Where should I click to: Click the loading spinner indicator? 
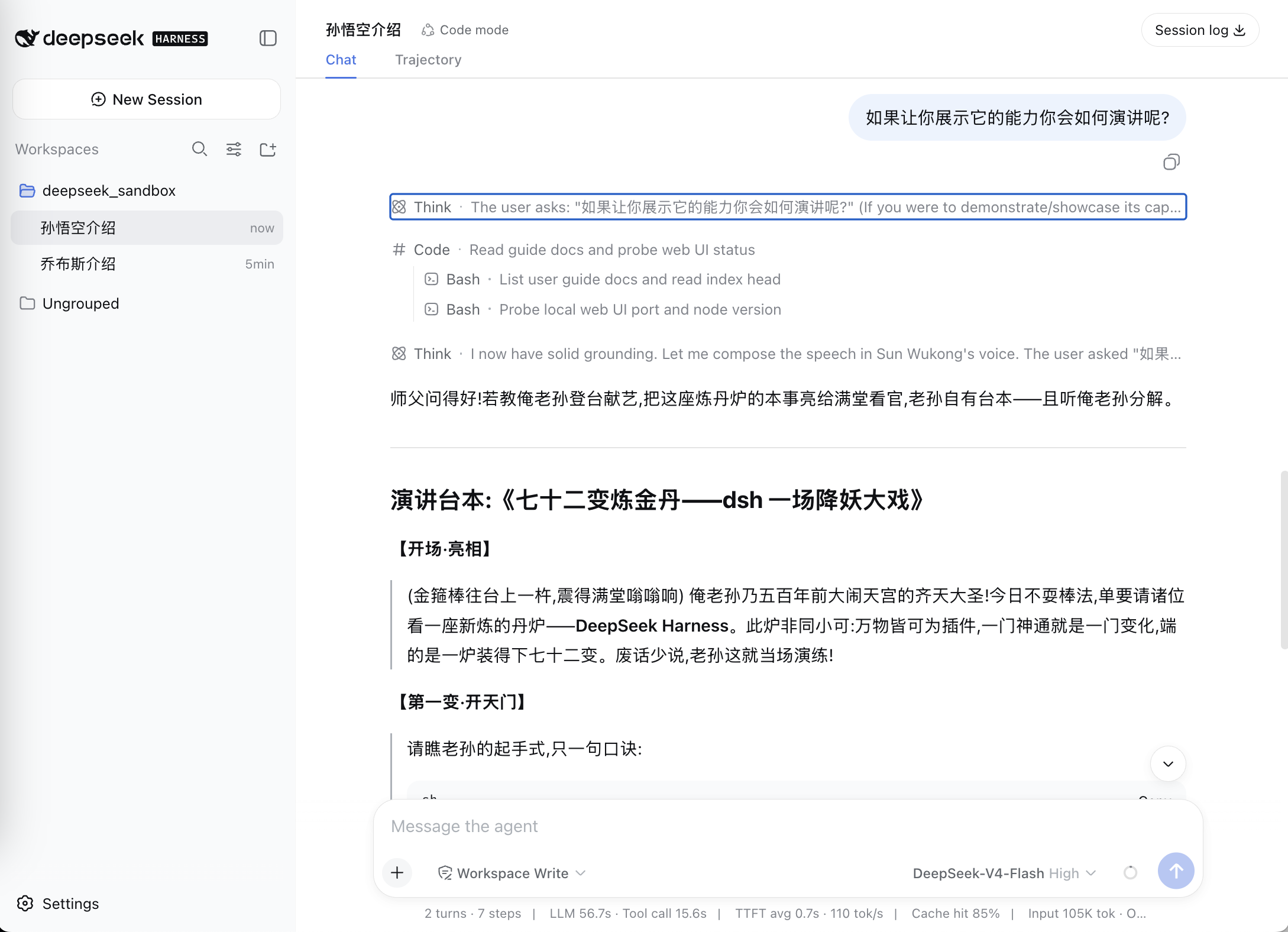(1130, 873)
